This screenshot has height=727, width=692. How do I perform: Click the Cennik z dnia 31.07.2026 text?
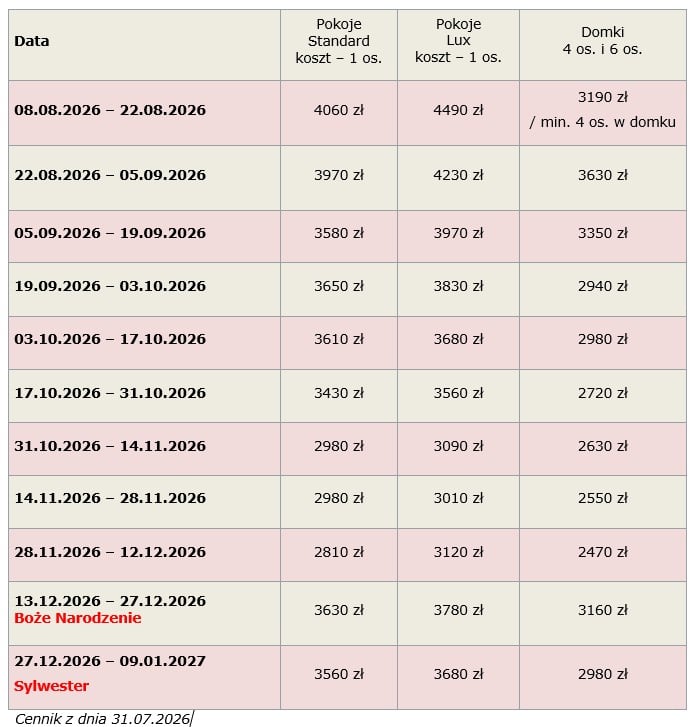point(102,719)
